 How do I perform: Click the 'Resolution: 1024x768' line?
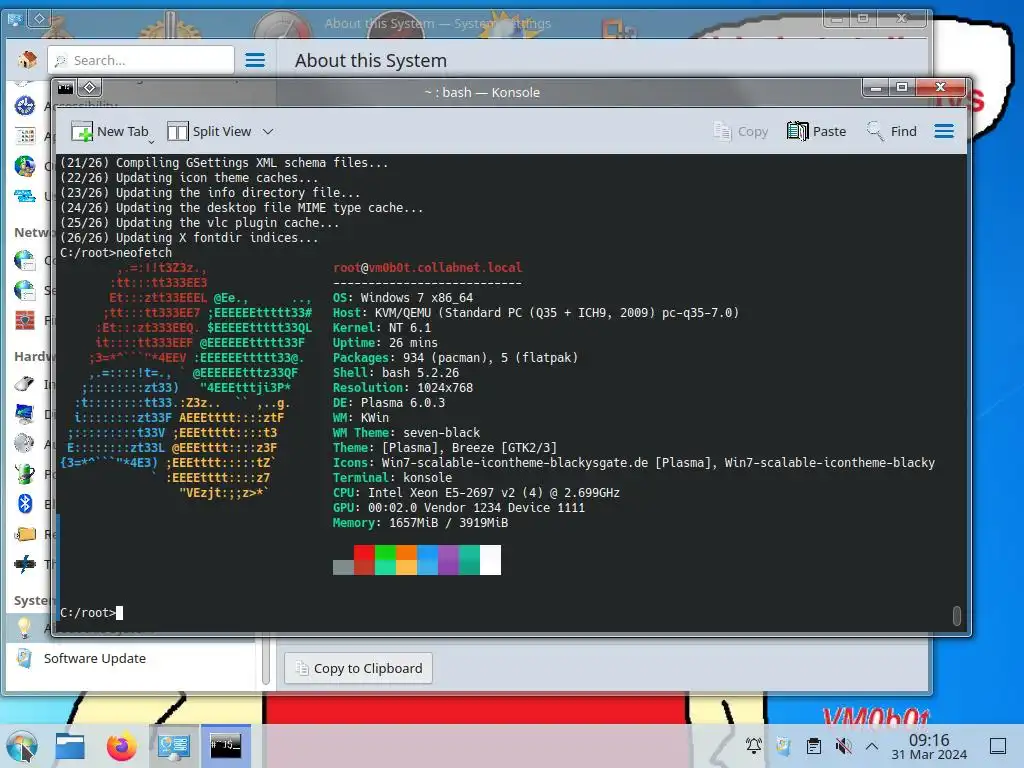403,388
